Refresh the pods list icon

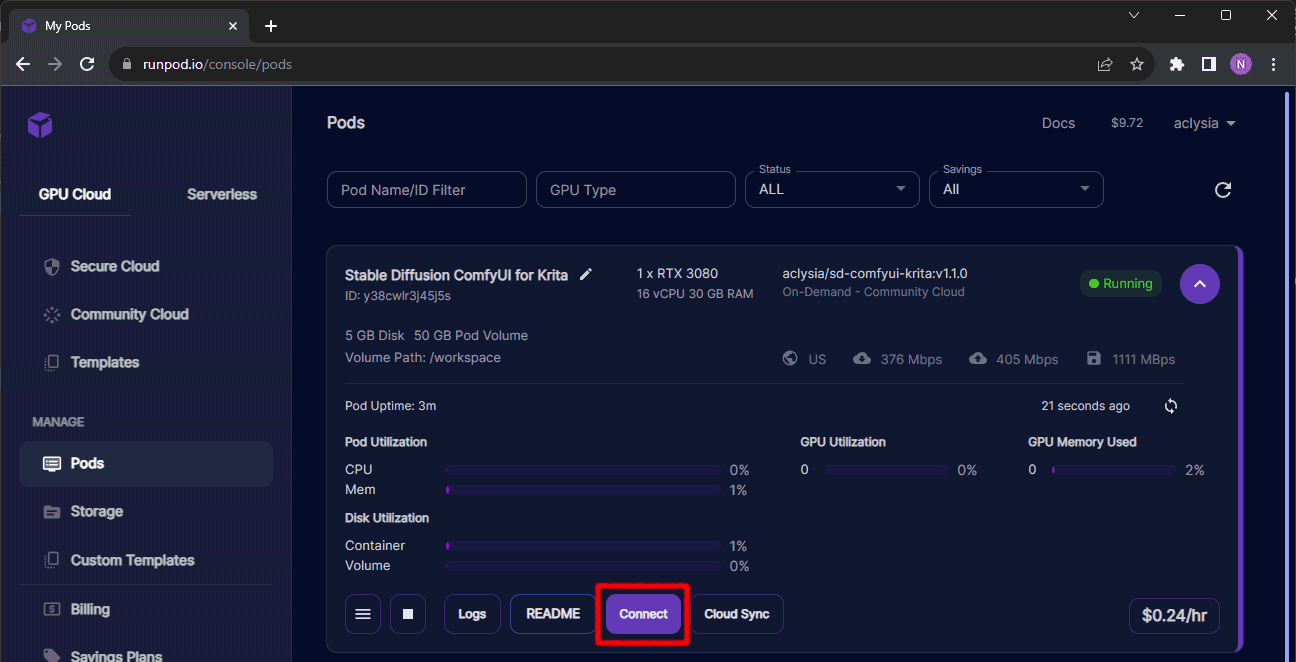[x=1222, y=190]
